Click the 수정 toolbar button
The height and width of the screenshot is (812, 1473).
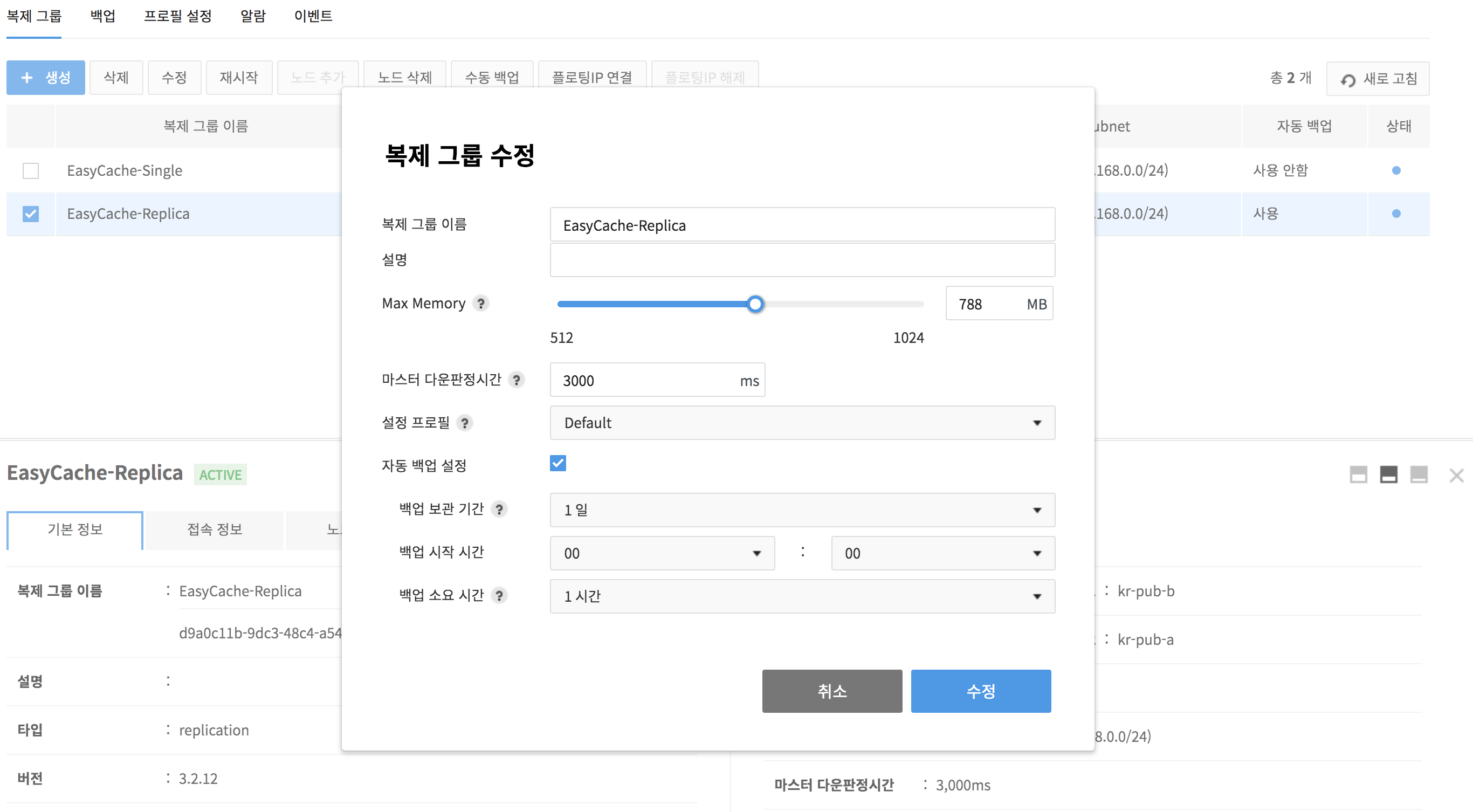[174, 77]
